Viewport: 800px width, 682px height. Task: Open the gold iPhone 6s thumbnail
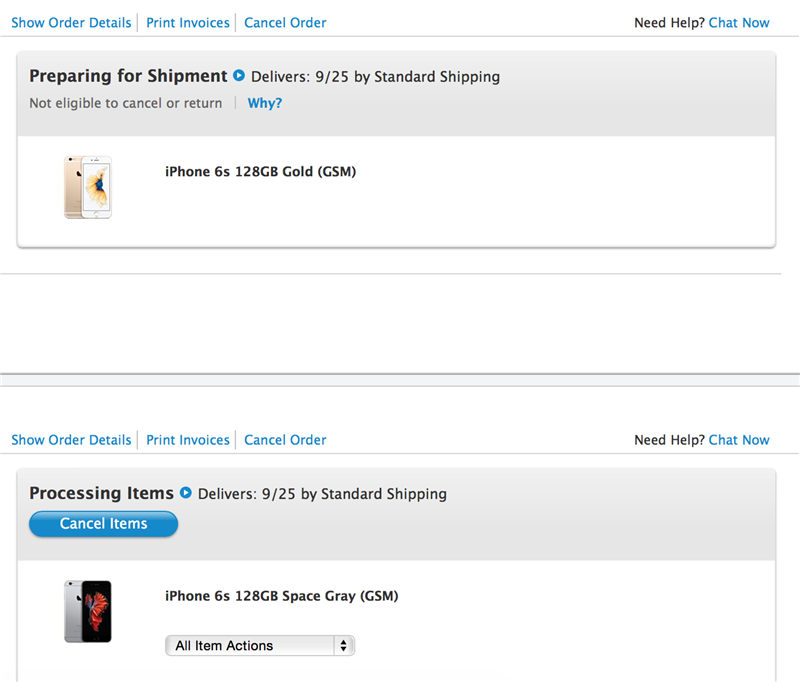click(x=88, y=187)
